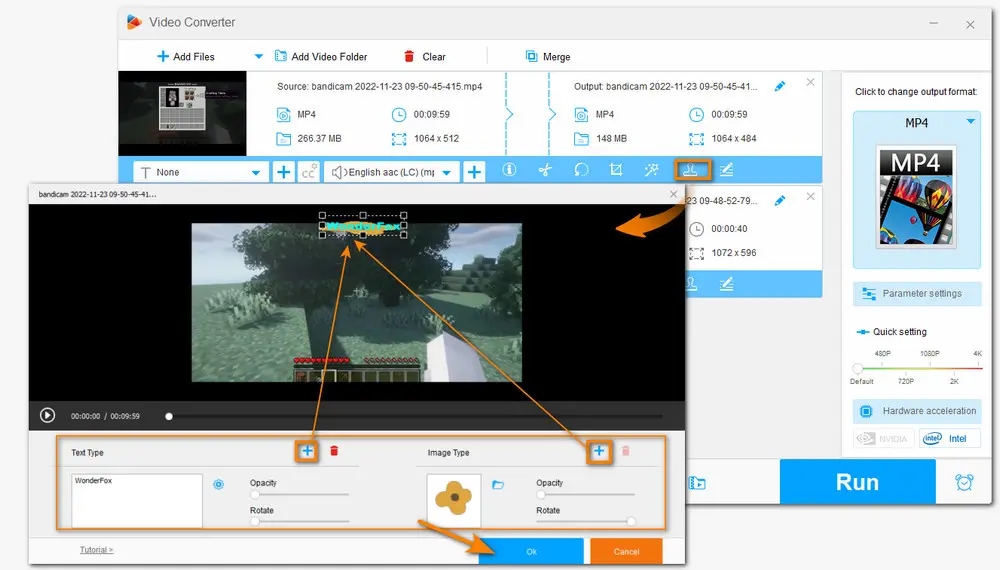
Task: Select NVIDIA acceleration option
Action: (884, 439)
